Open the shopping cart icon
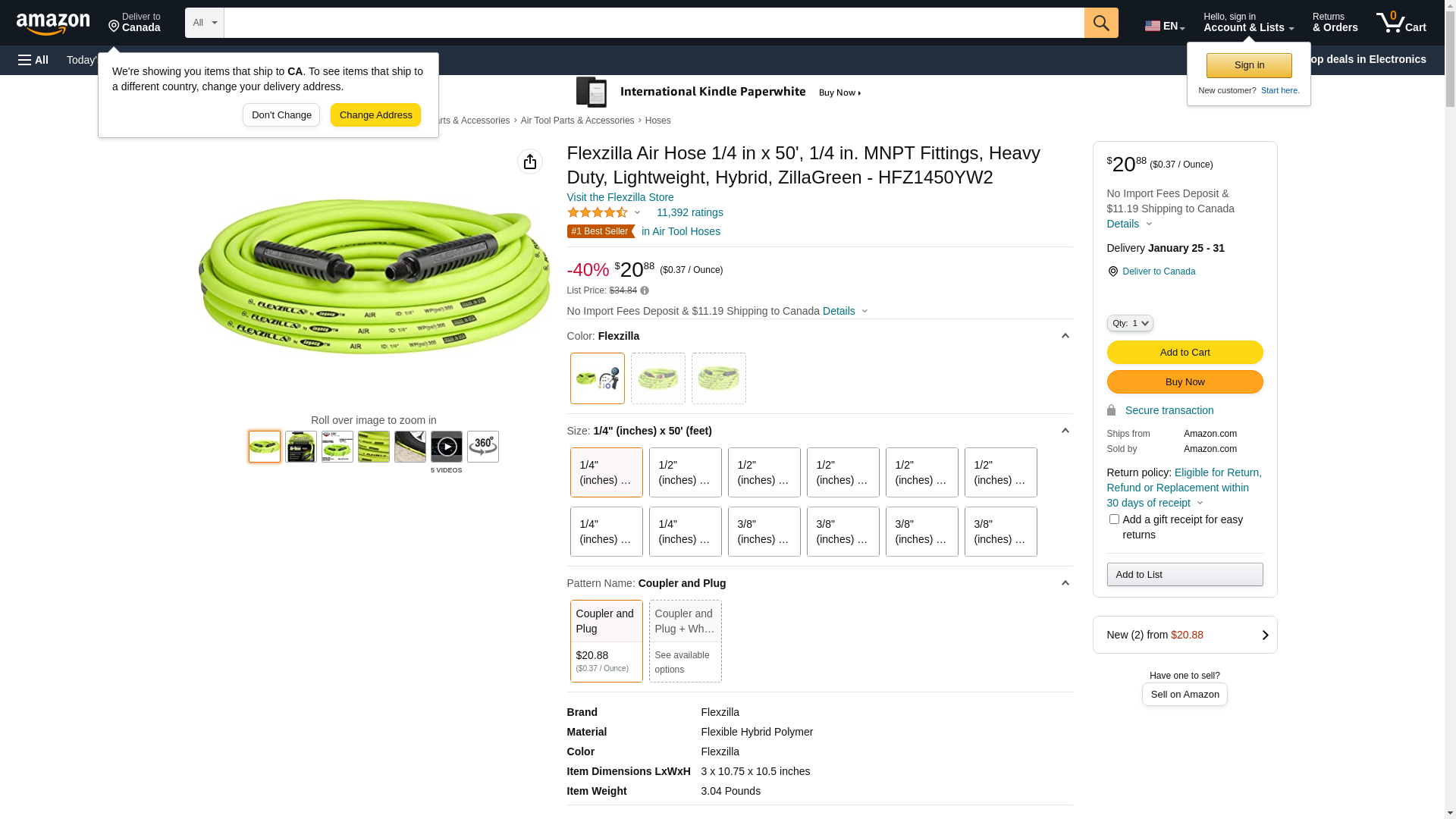The height and width of the screenshot is (819, 1456). [1401, 23]
